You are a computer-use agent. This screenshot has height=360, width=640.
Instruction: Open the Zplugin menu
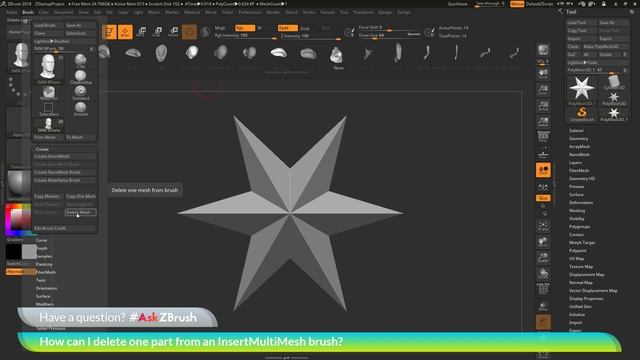coord(385,12)
